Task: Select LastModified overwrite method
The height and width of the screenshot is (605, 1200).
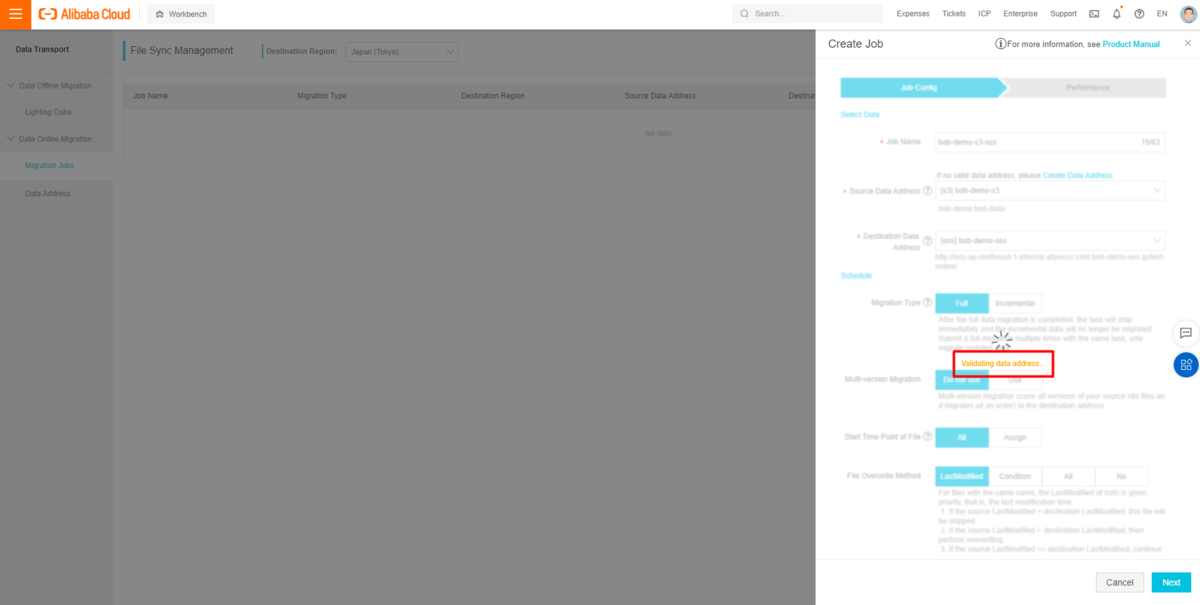Action: [x=962, y=476]
